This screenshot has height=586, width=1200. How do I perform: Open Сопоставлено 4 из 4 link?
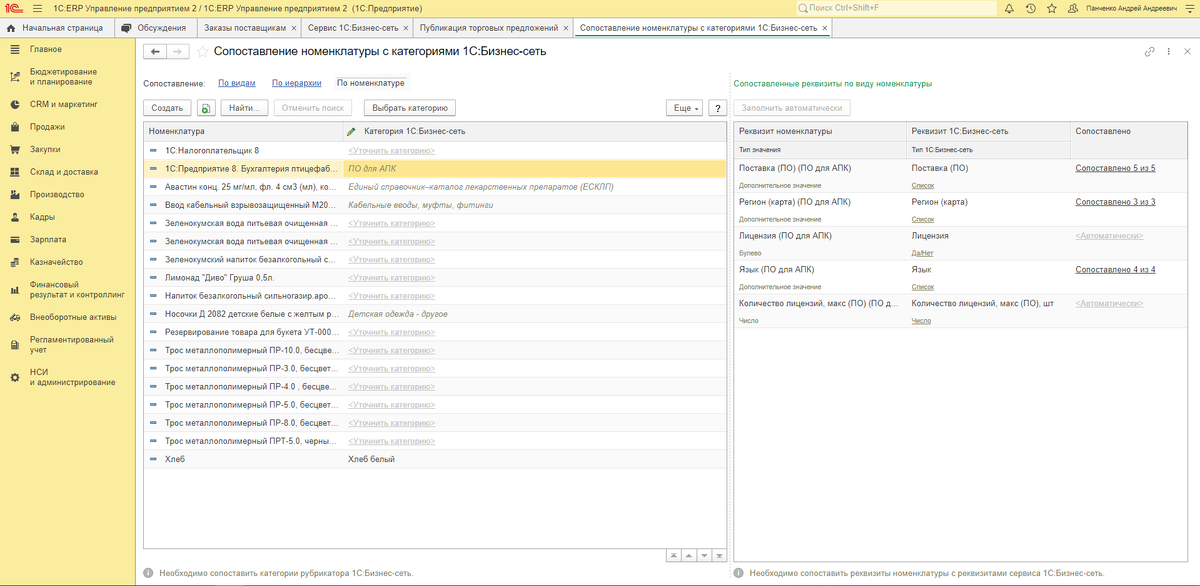coord(1115,270)
